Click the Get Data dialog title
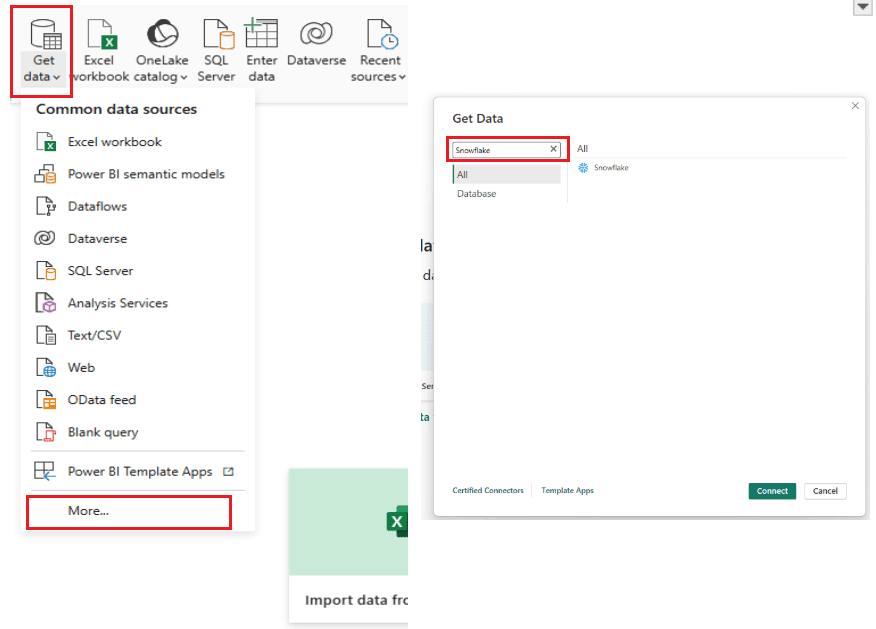876x629 pixels. pyautogui.click(x=478, y=118)
